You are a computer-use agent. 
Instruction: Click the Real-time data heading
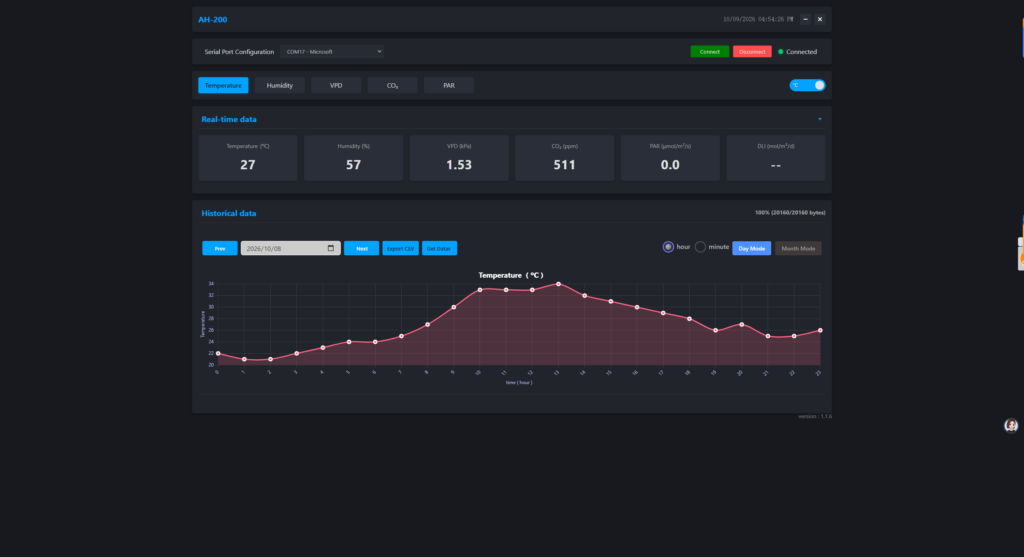pyautogui.click(x=229, y=119)
